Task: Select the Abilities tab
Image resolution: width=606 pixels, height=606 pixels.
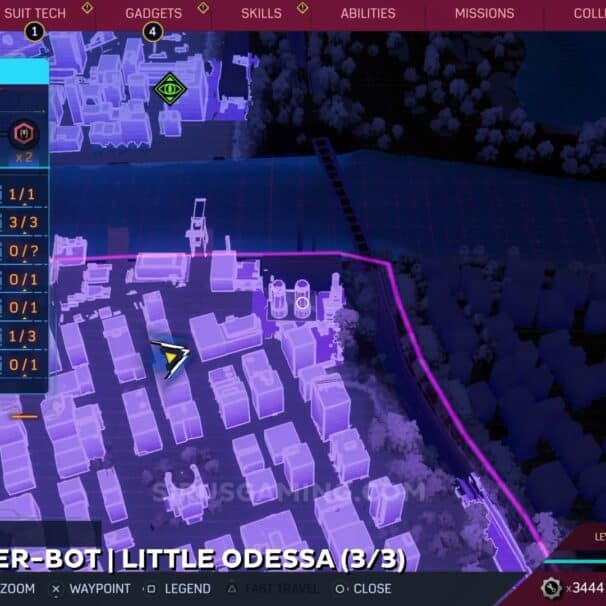Action: [x=368, y=13]
